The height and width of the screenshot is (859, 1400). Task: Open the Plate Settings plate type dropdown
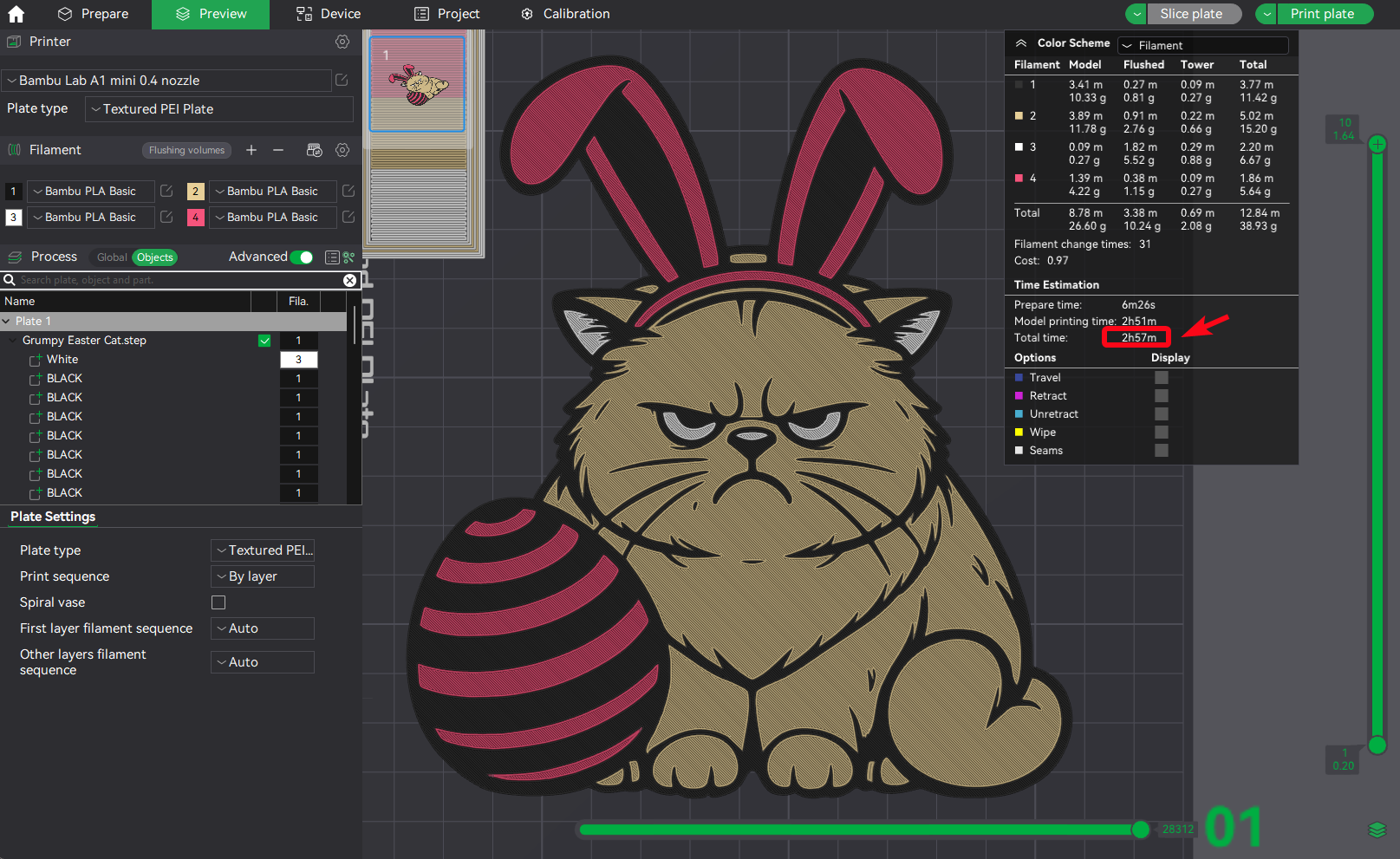[x=263, y=550]
